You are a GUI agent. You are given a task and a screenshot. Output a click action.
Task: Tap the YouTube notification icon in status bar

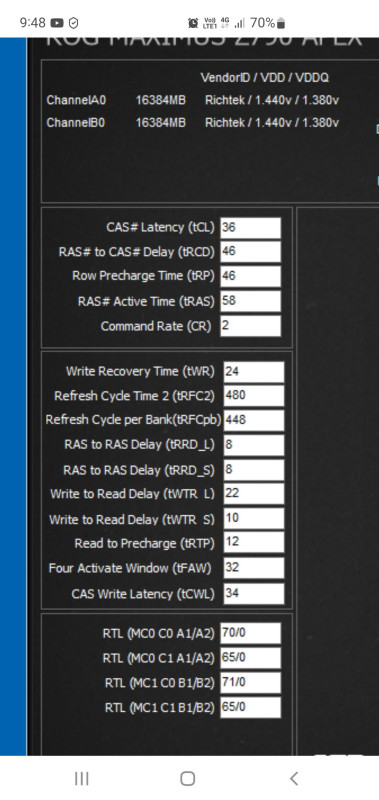(57, 23)
